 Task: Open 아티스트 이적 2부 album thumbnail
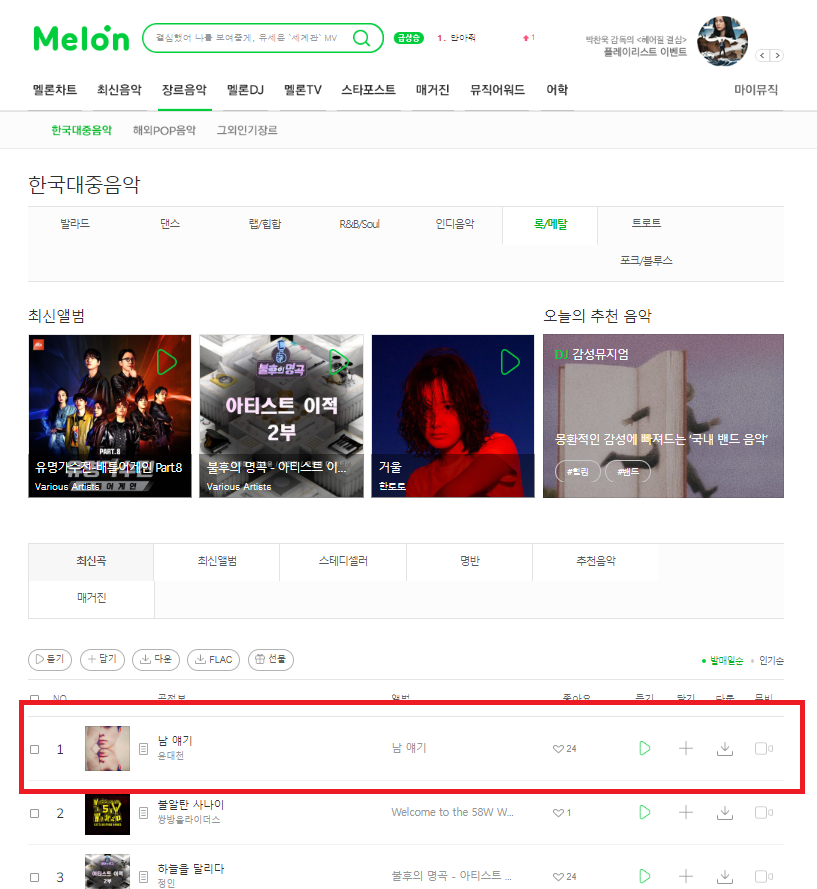[x=281, y=416]
